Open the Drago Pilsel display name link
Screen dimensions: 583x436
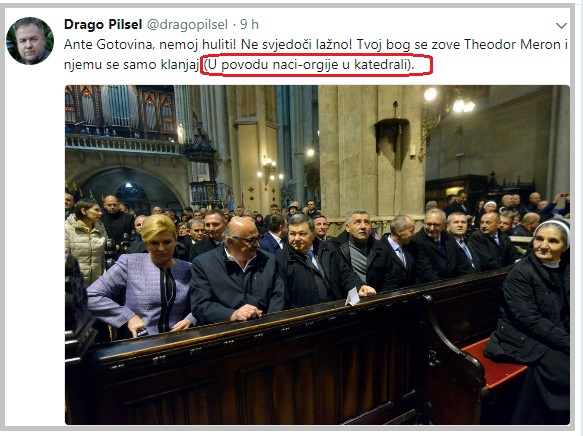[103, 25]
